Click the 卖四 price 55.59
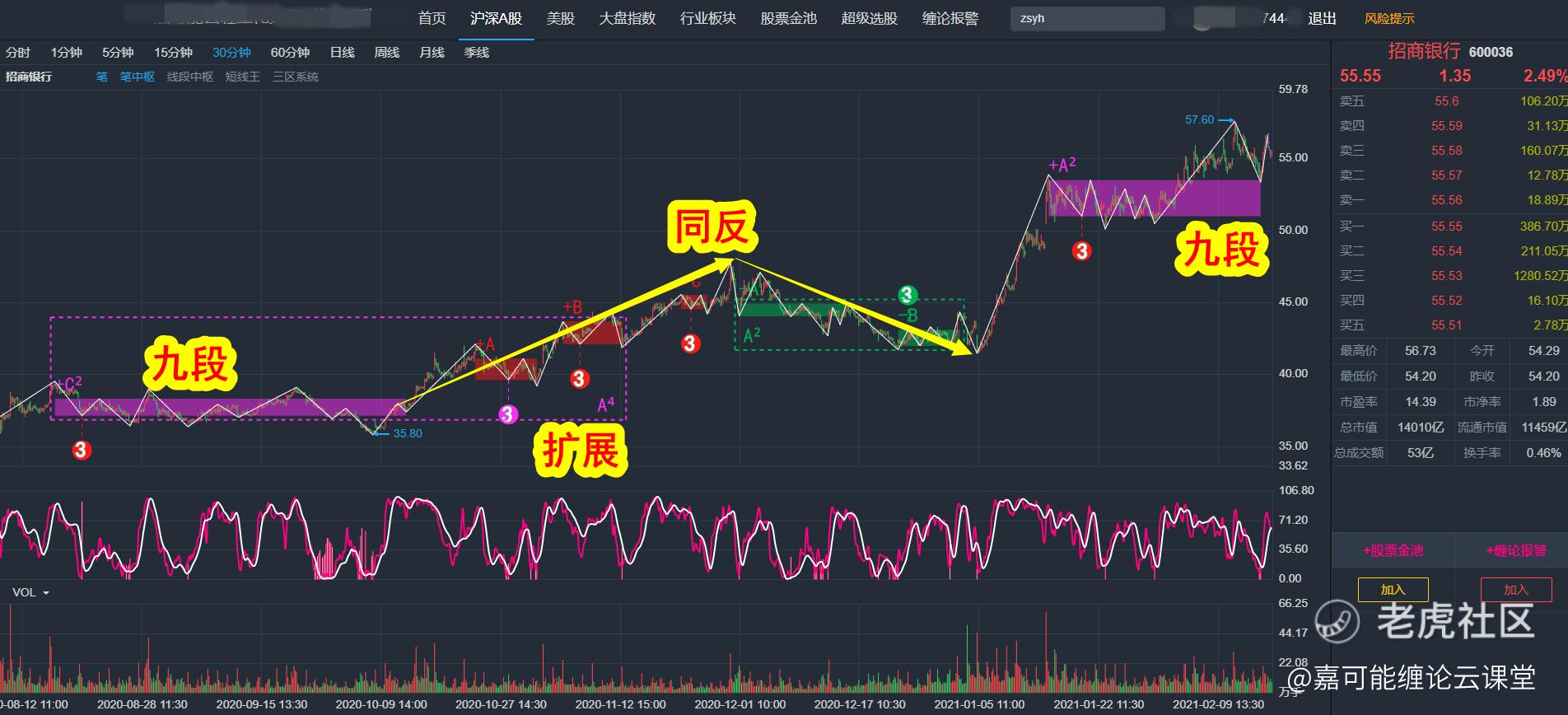This screenshot has height=715, width=1568. coord(1446,126)
